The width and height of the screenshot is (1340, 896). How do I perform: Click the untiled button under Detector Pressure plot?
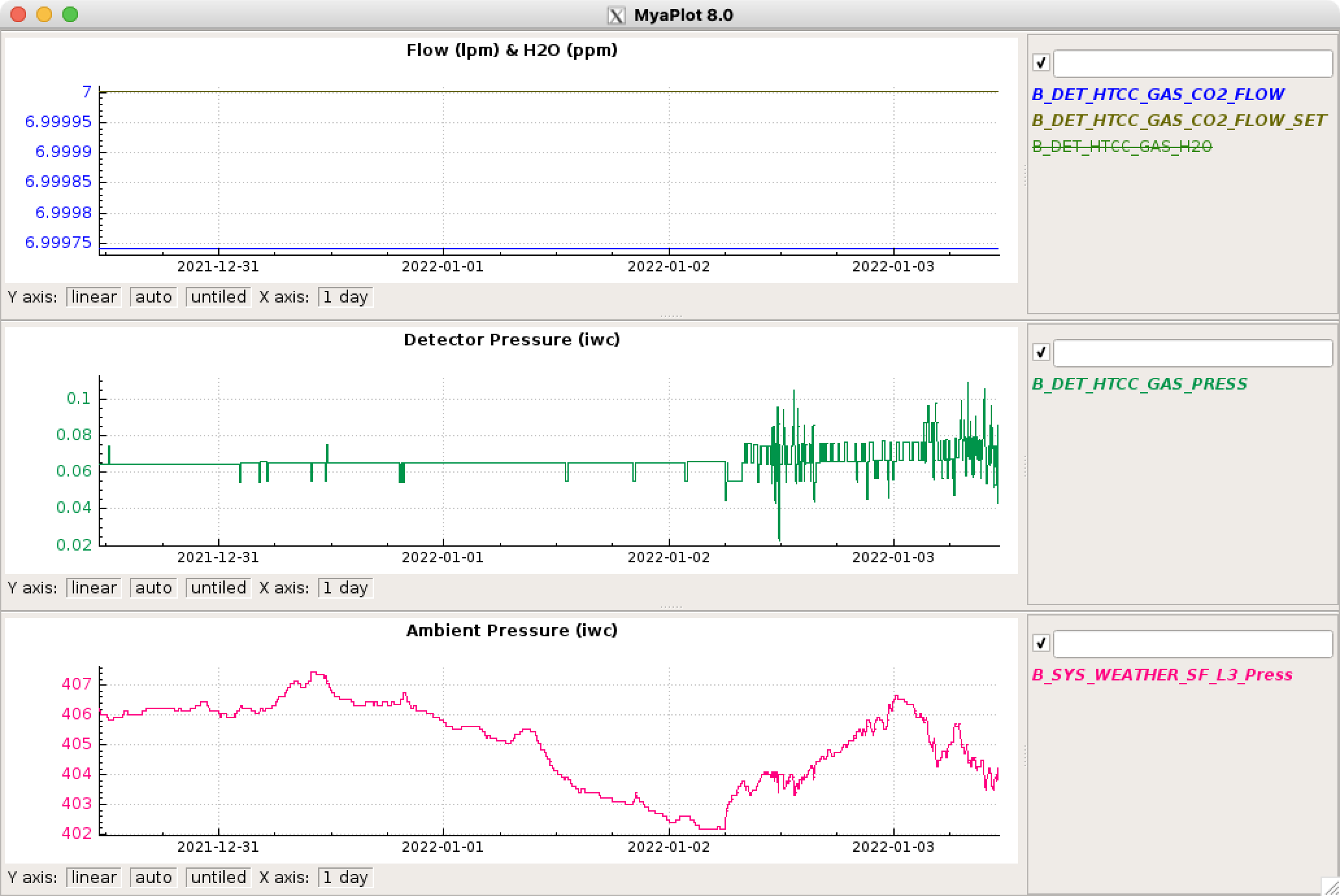218,588
